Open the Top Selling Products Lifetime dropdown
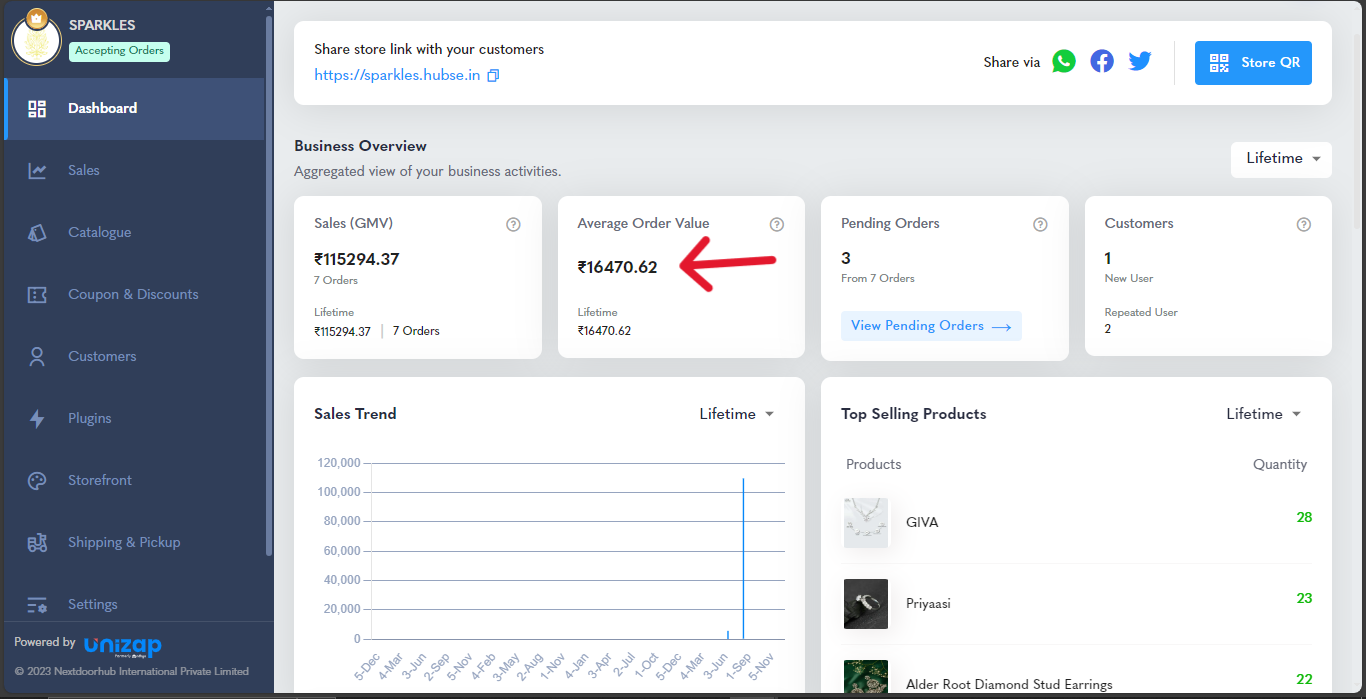Image resolution: width=1366 pixels, height=699 pixels. (1264, 414)
